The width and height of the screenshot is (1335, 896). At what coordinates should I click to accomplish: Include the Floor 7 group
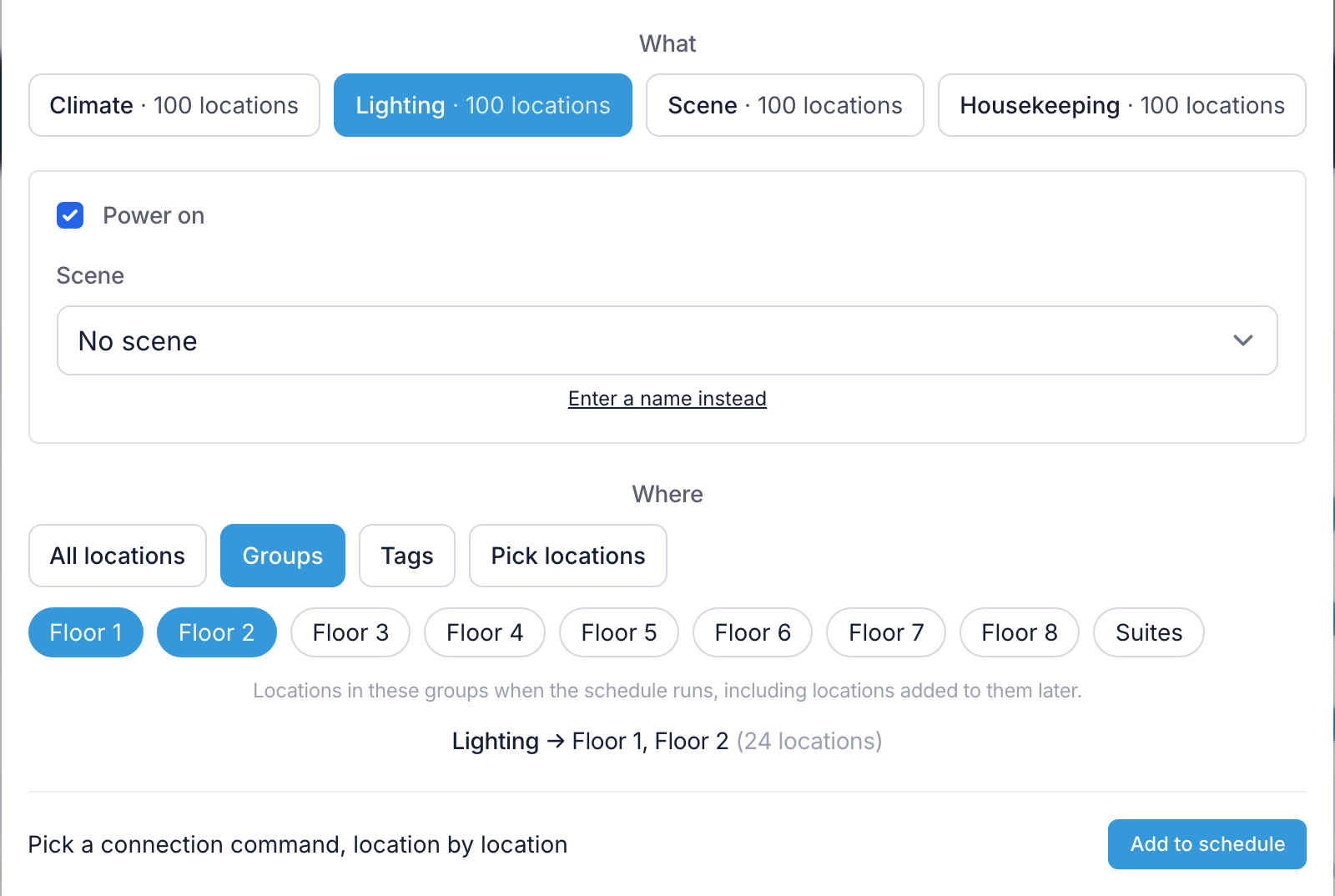click(886, 632)
